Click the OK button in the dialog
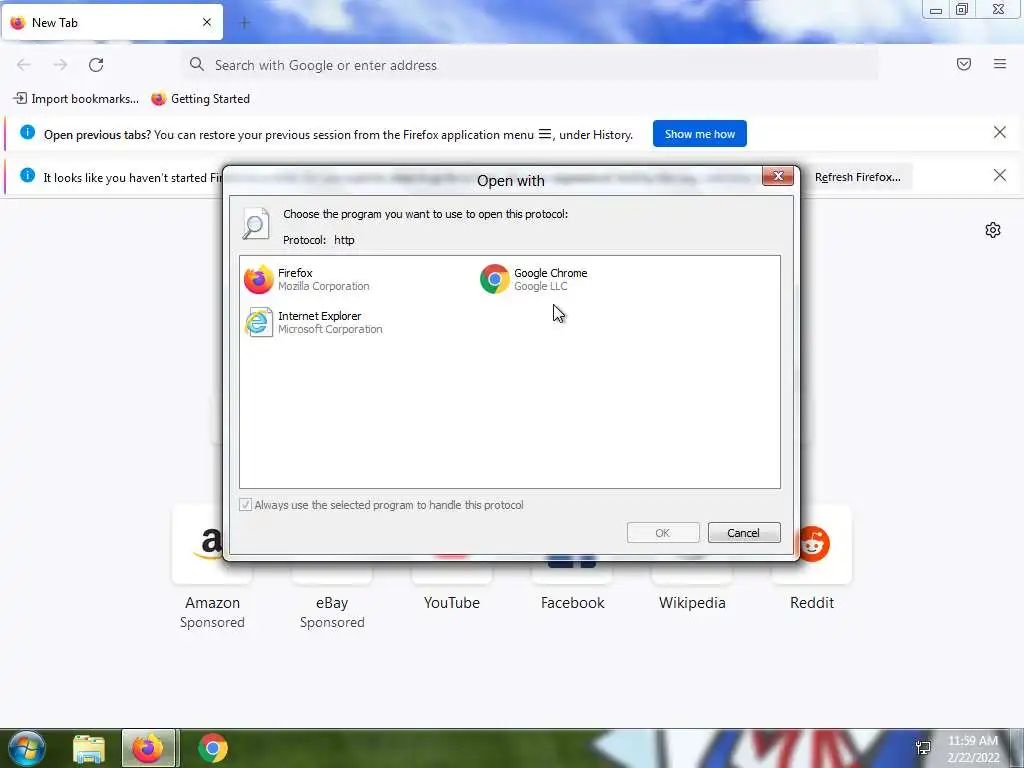 click(663, 533)
